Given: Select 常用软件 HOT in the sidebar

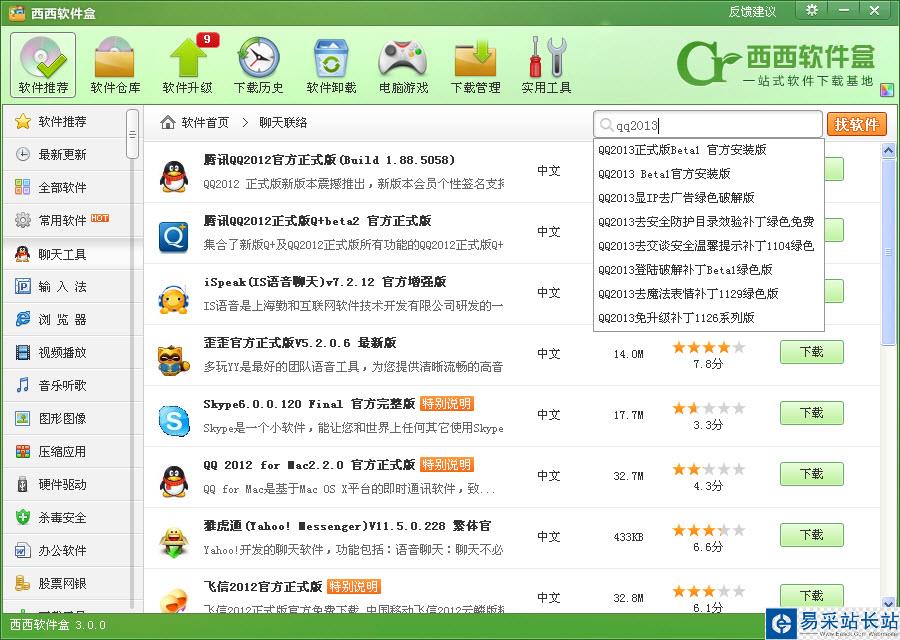Looking at the screenshot, I should (65, 220).
